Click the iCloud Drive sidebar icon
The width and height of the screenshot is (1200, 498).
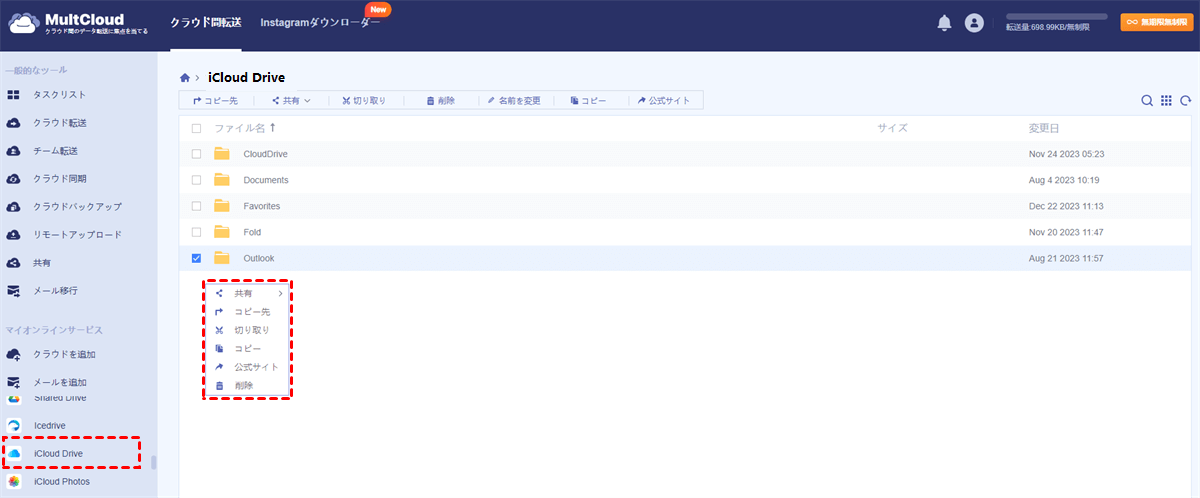tap(15, 453)
